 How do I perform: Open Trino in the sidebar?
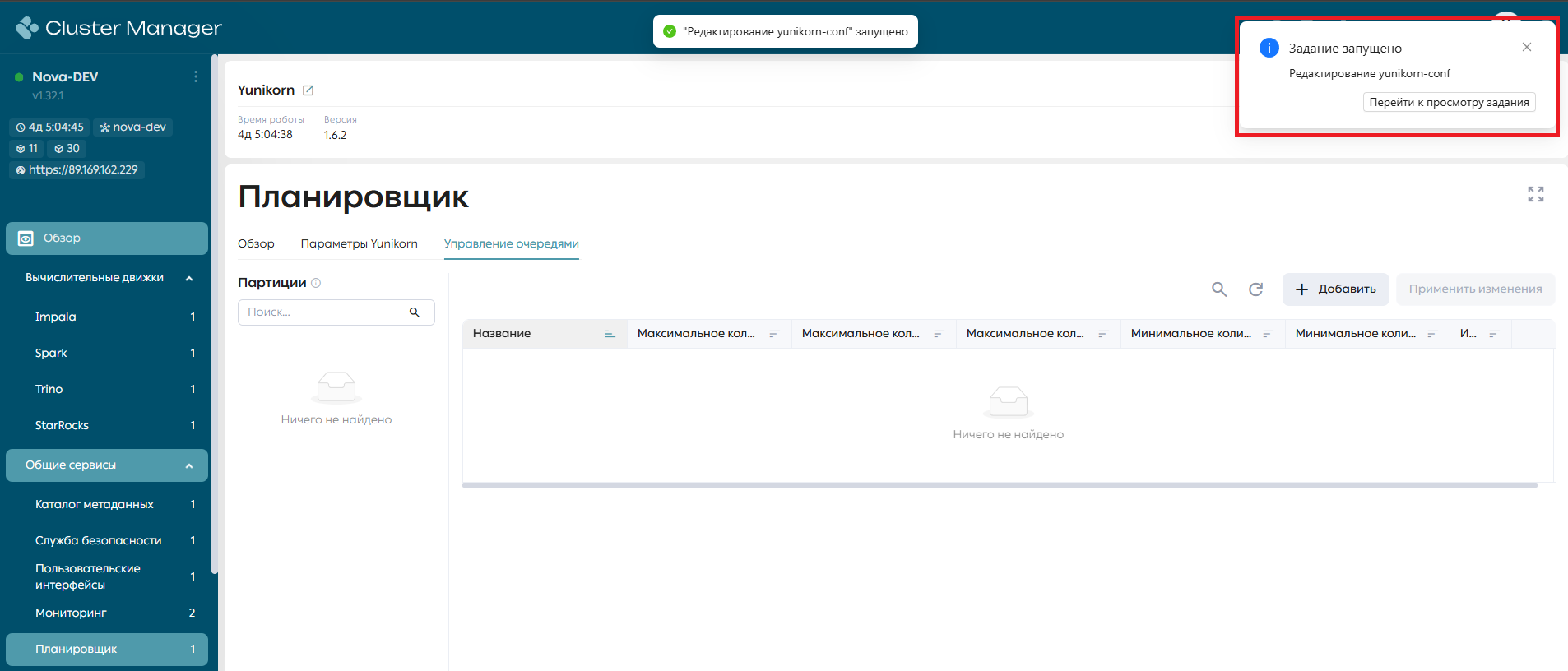pos(107,389)
